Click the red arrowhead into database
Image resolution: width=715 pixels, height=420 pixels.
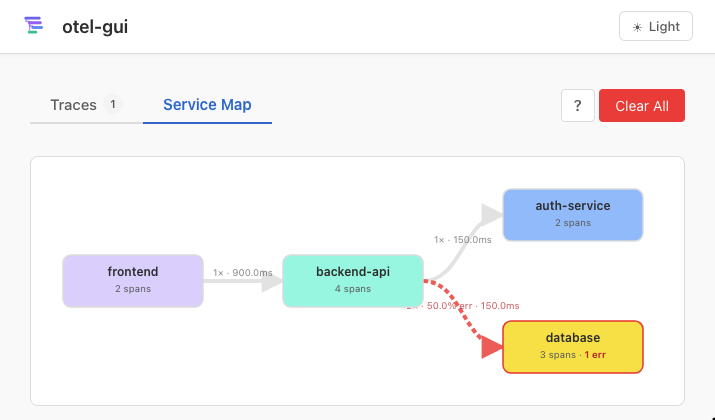click(492, 347)
